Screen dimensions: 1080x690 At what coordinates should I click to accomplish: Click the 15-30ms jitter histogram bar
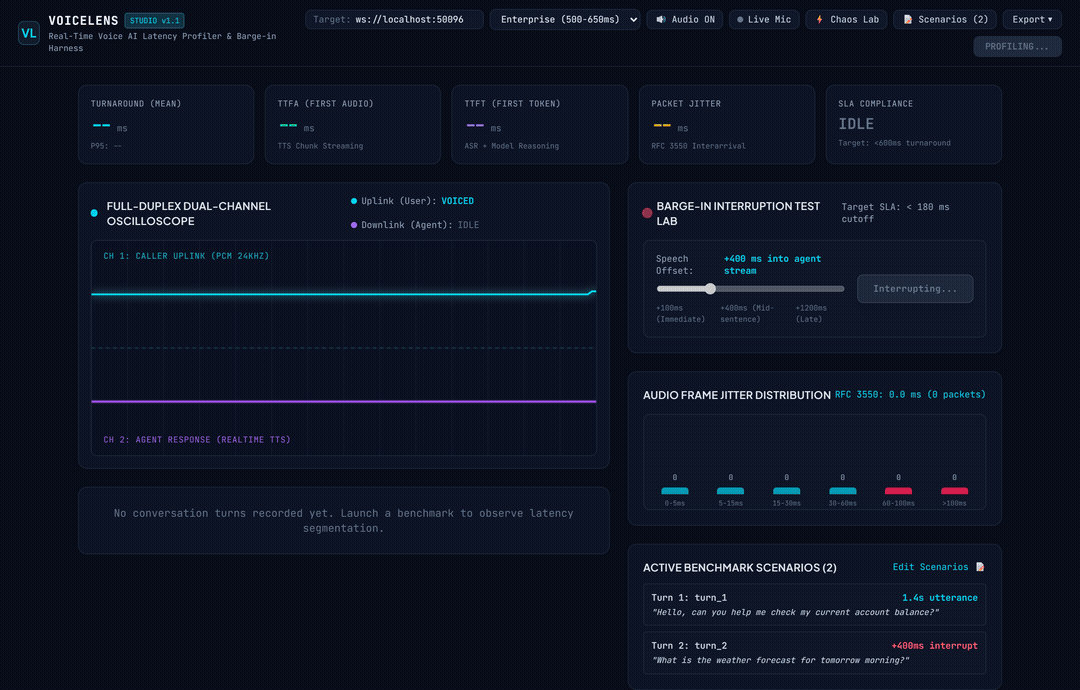tap(787, 490)
